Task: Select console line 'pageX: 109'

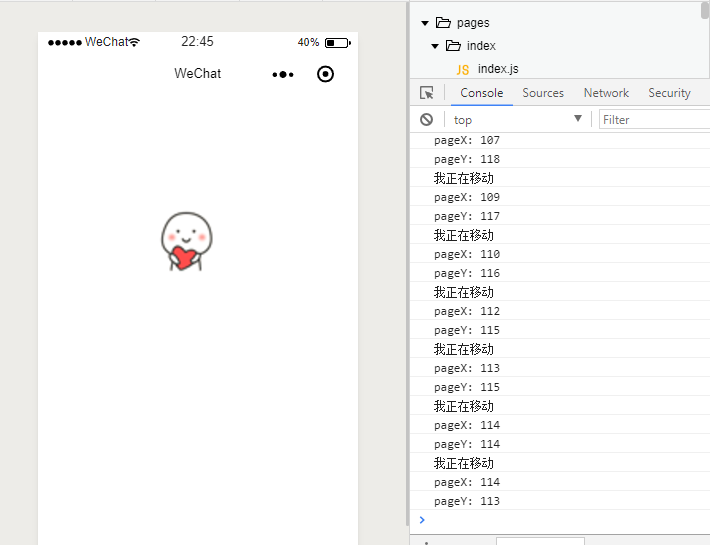Action: [467, 197]
